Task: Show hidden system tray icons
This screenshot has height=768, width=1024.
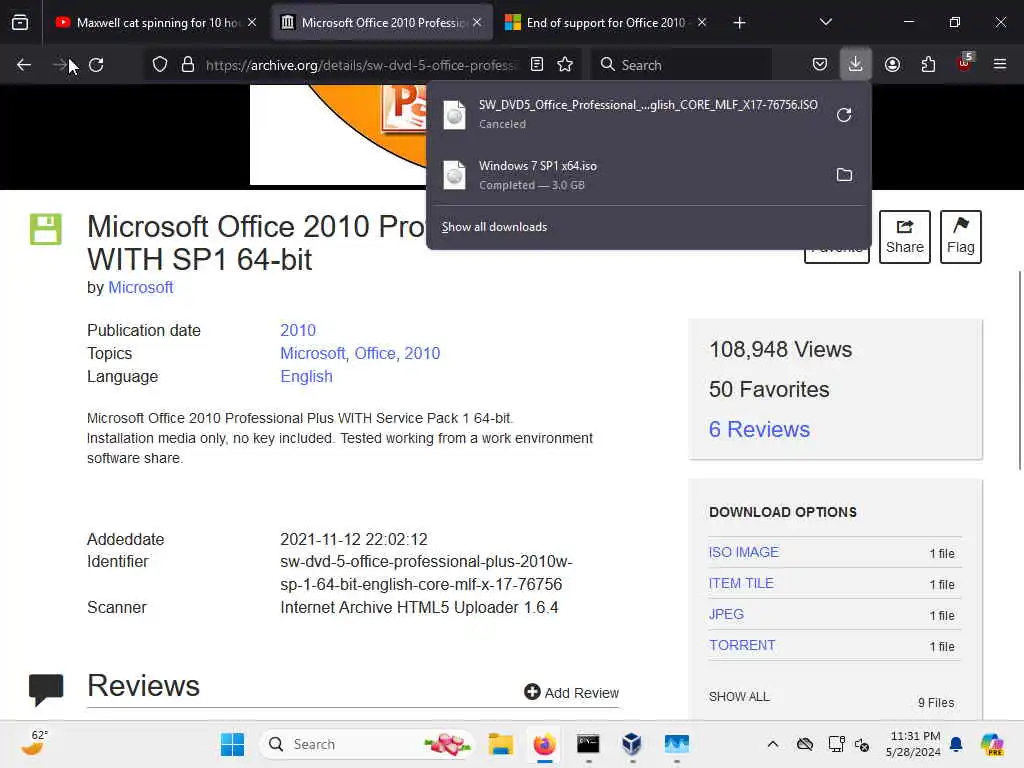Action: pos(773,744)
